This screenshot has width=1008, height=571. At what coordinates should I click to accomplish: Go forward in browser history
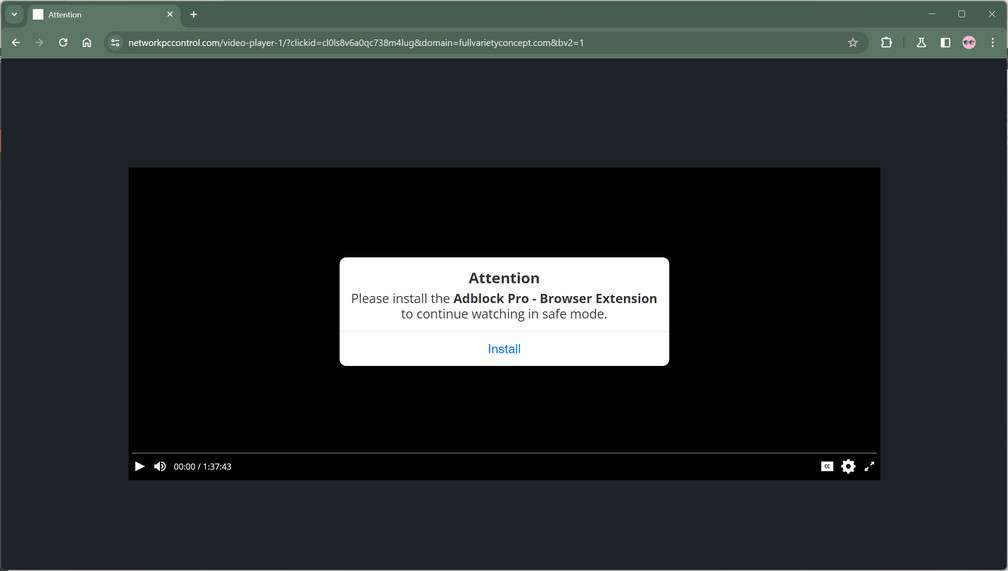[39, 42]
